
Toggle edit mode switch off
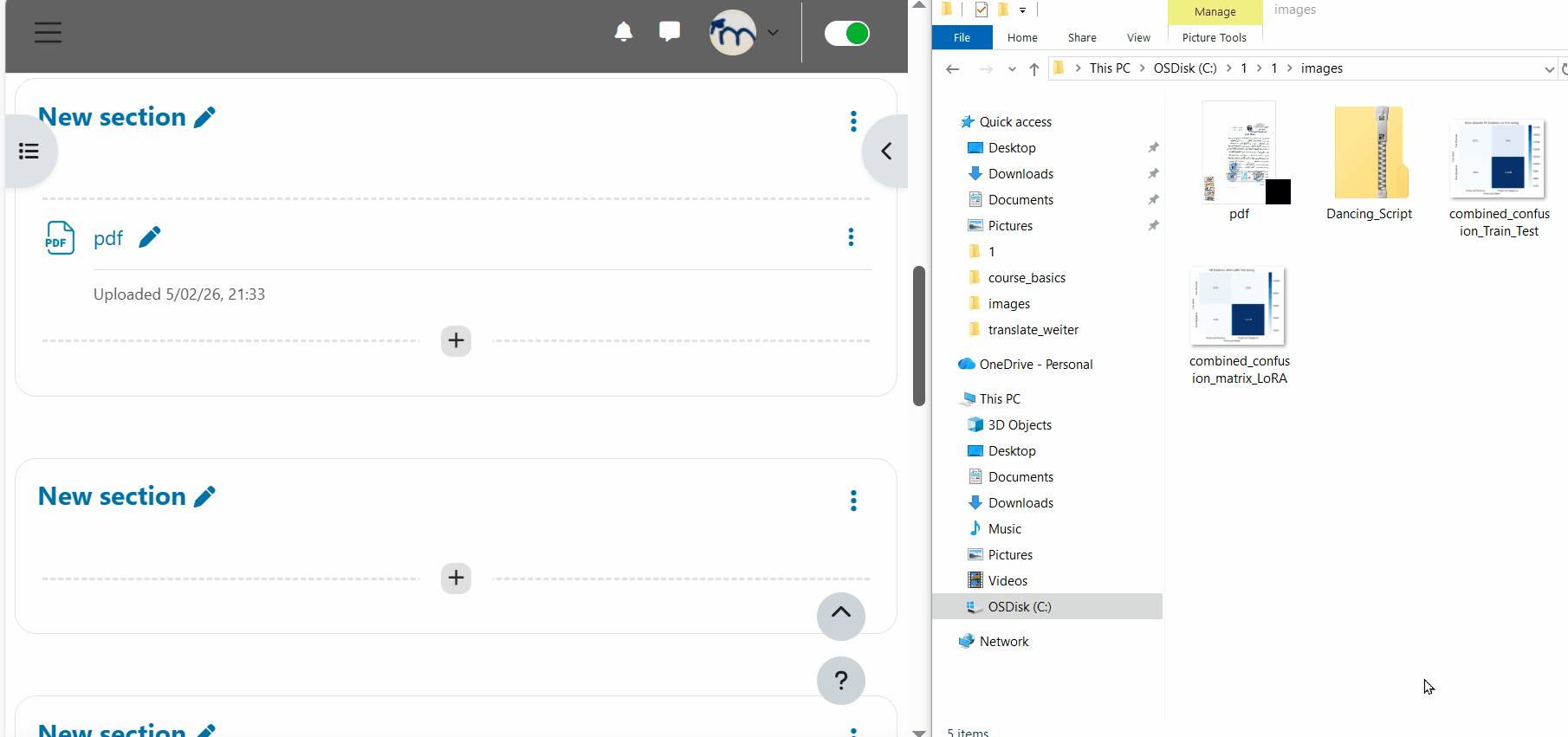click(x=846, y=34)
